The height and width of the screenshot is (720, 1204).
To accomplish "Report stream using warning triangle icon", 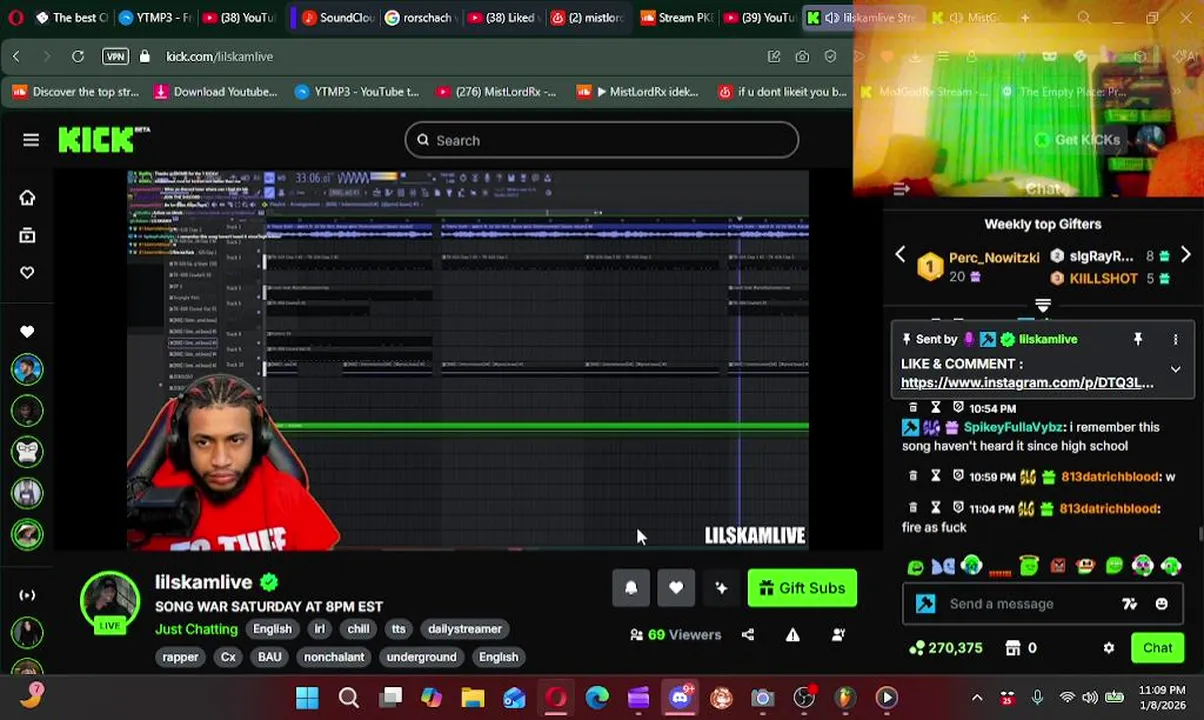I will pos(792,634).
